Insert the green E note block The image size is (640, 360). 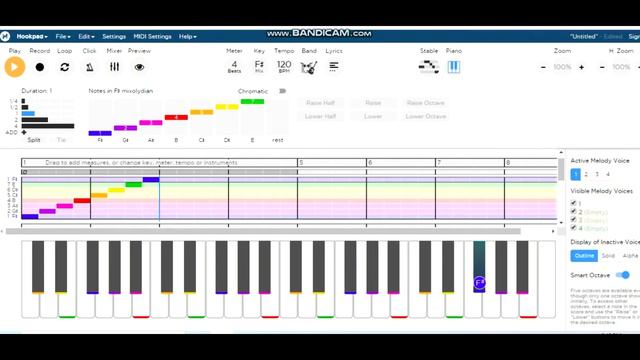pos(252,101)
